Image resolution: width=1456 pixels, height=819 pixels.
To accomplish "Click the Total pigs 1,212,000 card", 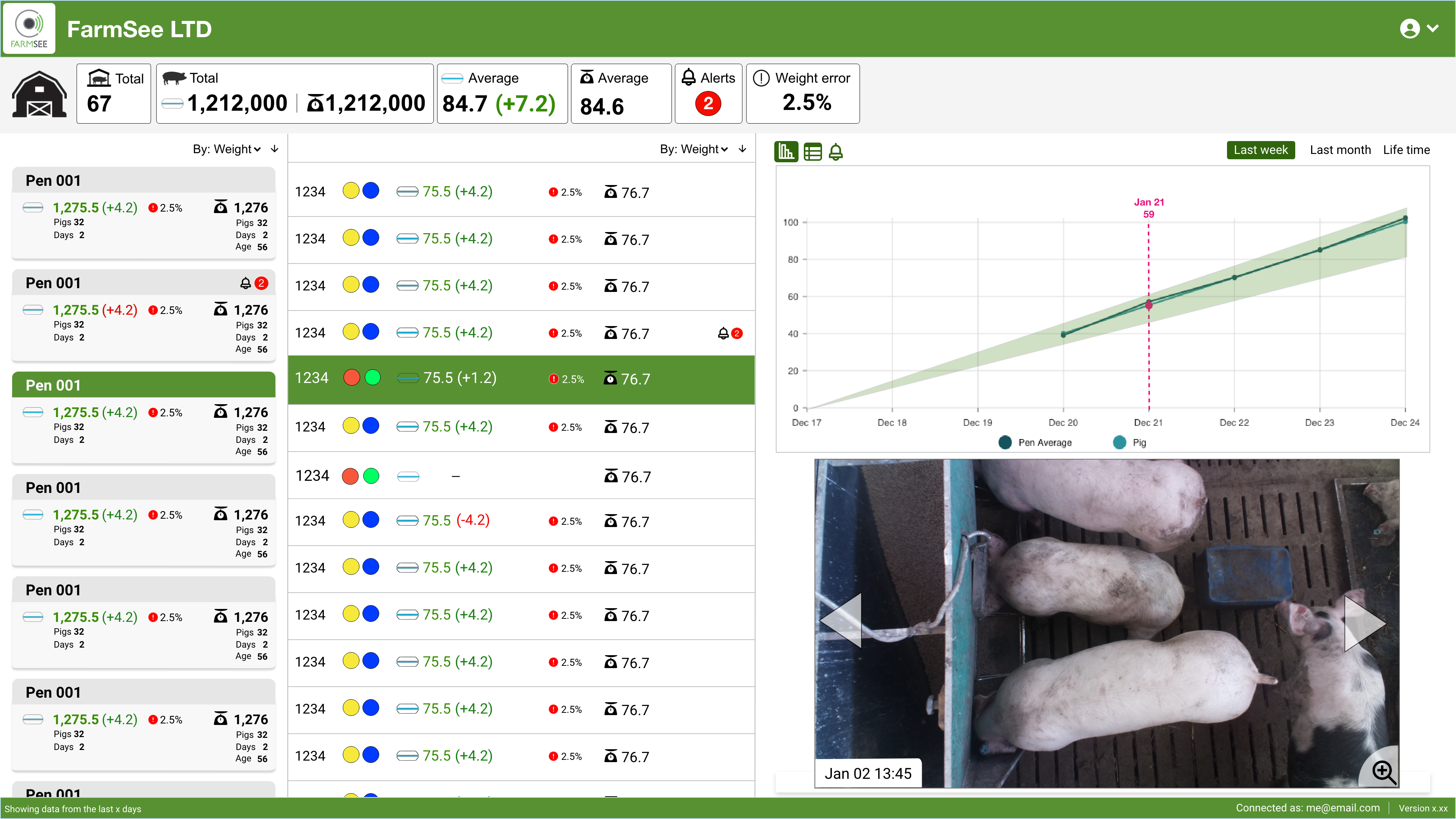I will pos(295,94).
